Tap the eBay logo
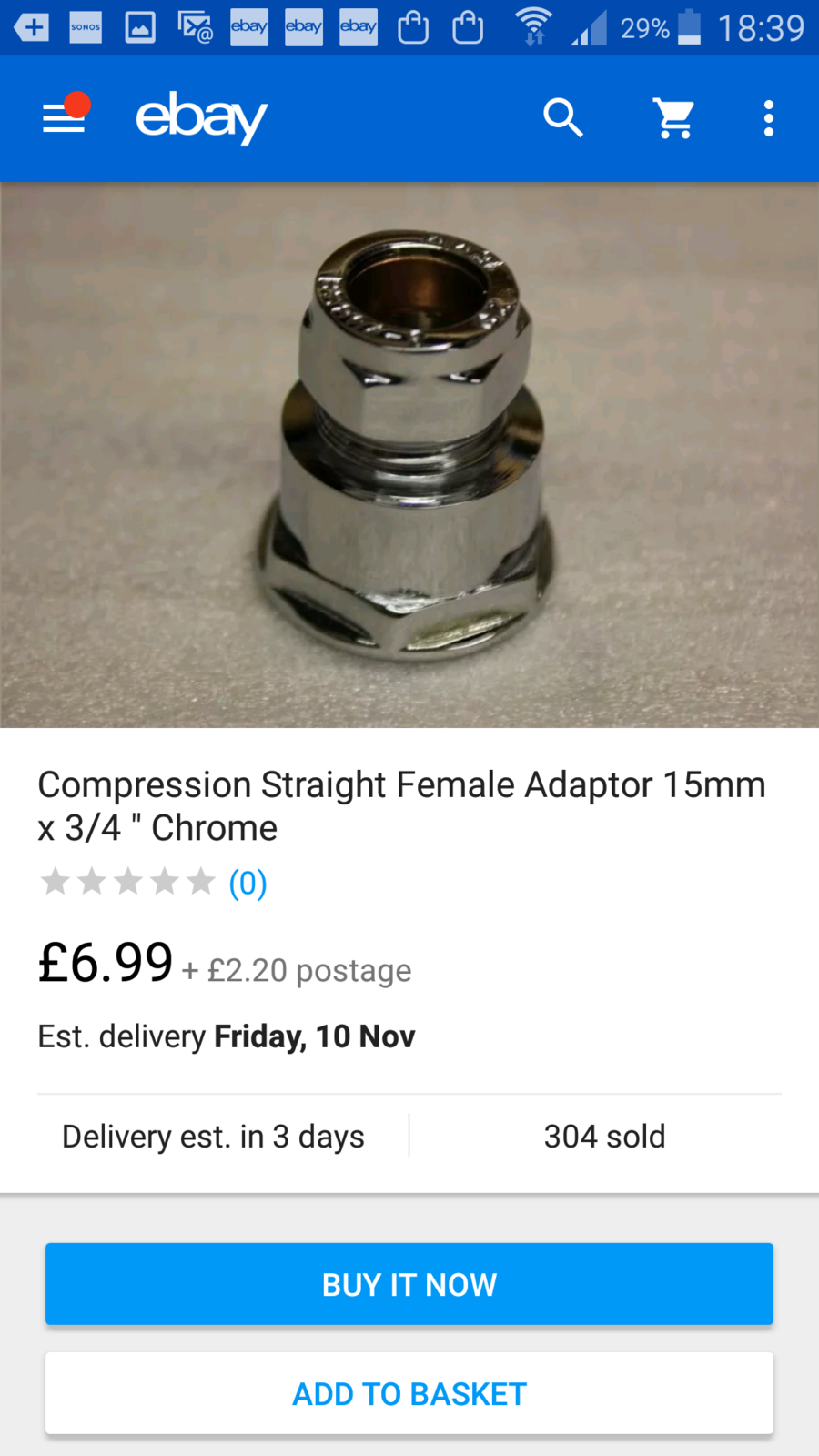 [201, 117]
